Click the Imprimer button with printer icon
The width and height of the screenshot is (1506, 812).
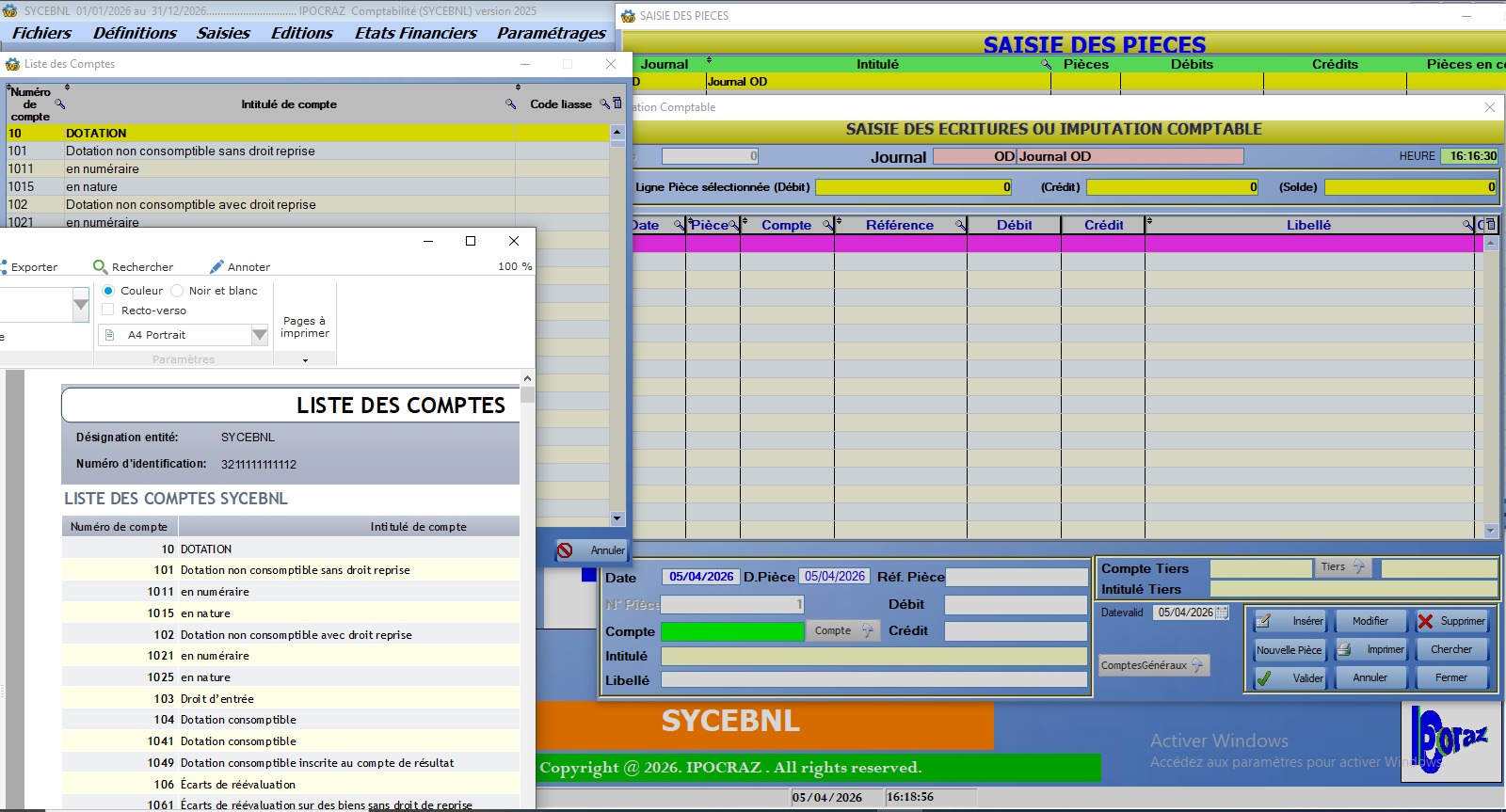tap(1370, 649)
